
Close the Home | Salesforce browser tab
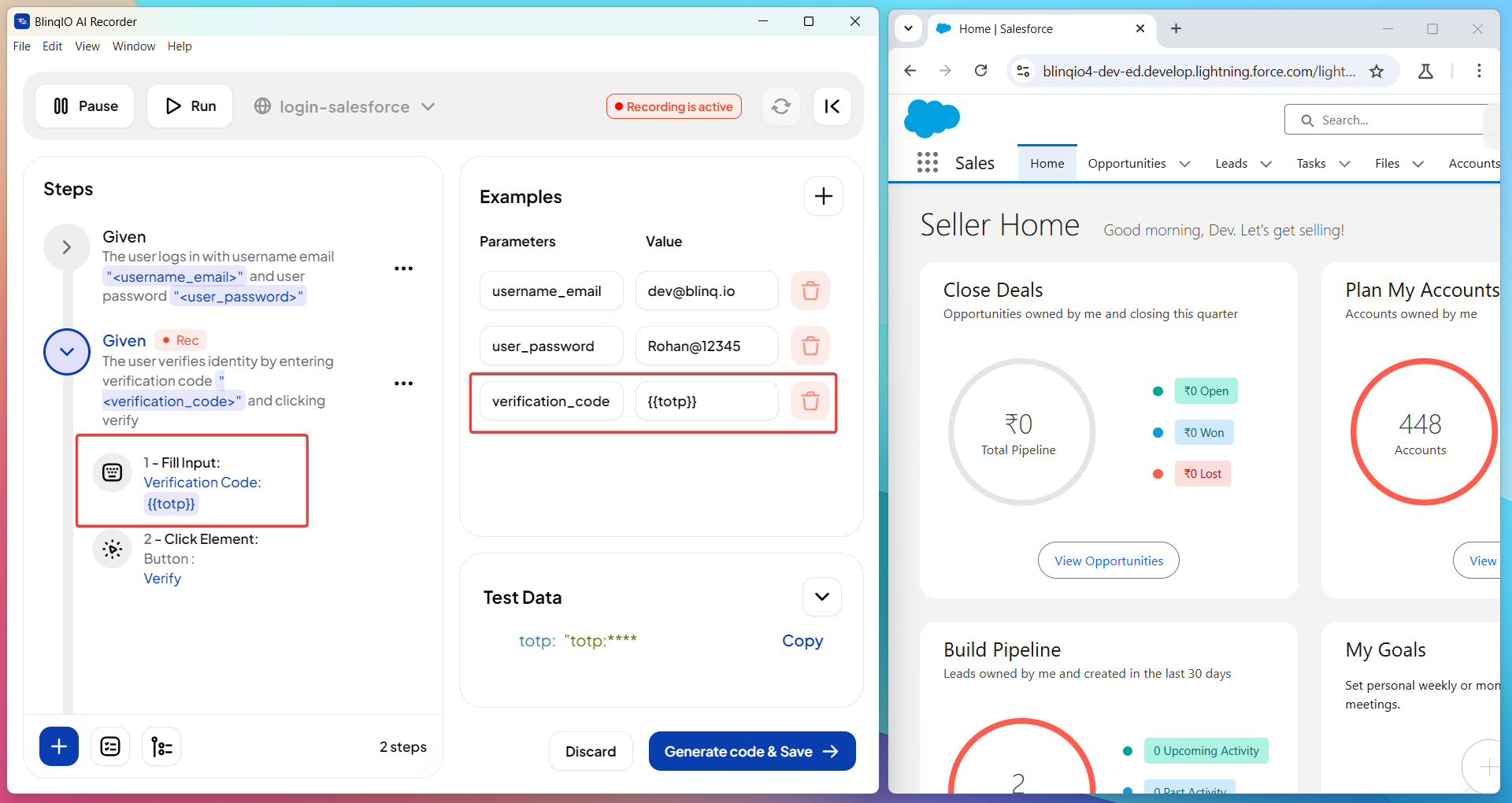1140,28
